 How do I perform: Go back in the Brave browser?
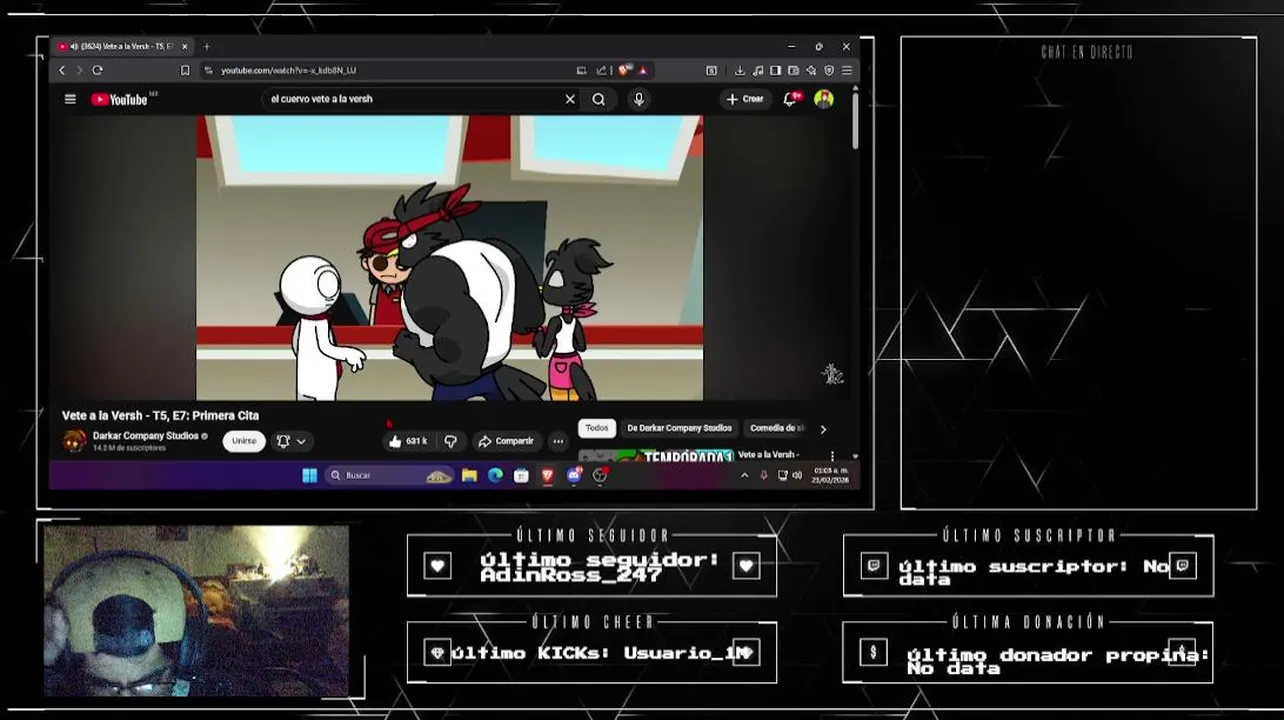(x=62, y=70)
